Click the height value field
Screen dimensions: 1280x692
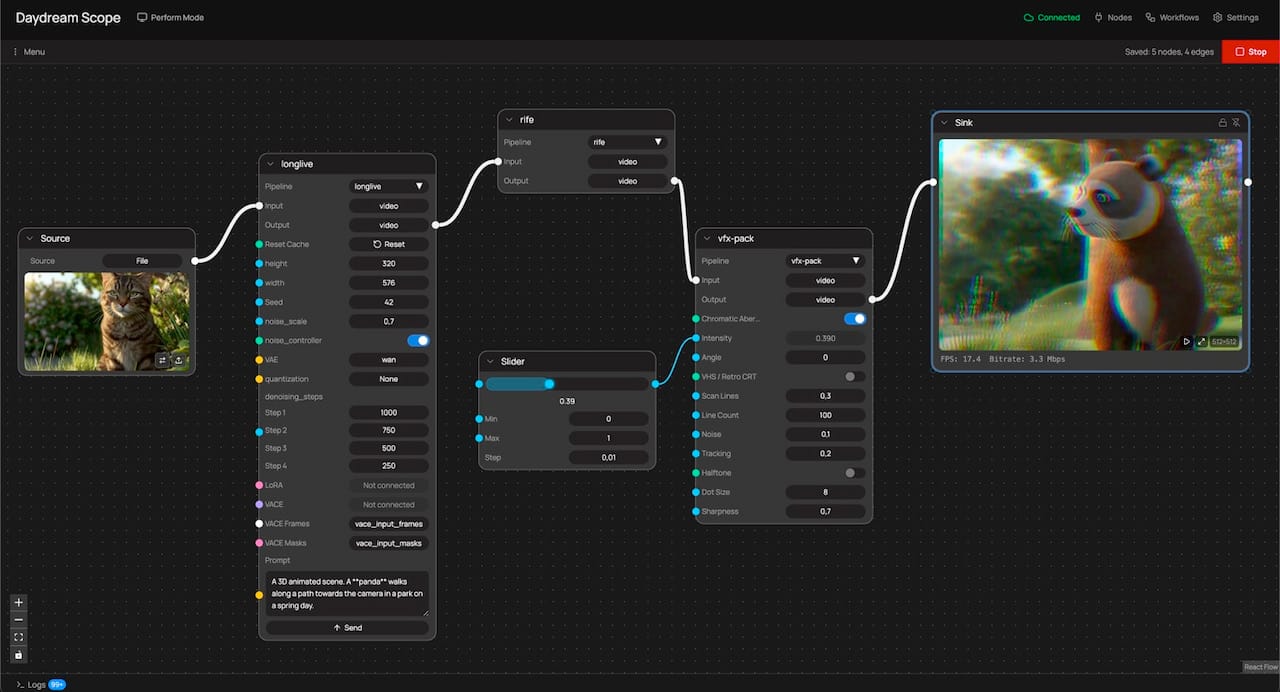click(x=389, y=264)
